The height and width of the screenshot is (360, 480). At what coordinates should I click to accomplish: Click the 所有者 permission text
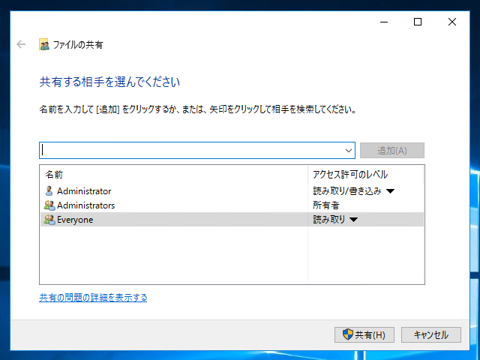[326, 205]
